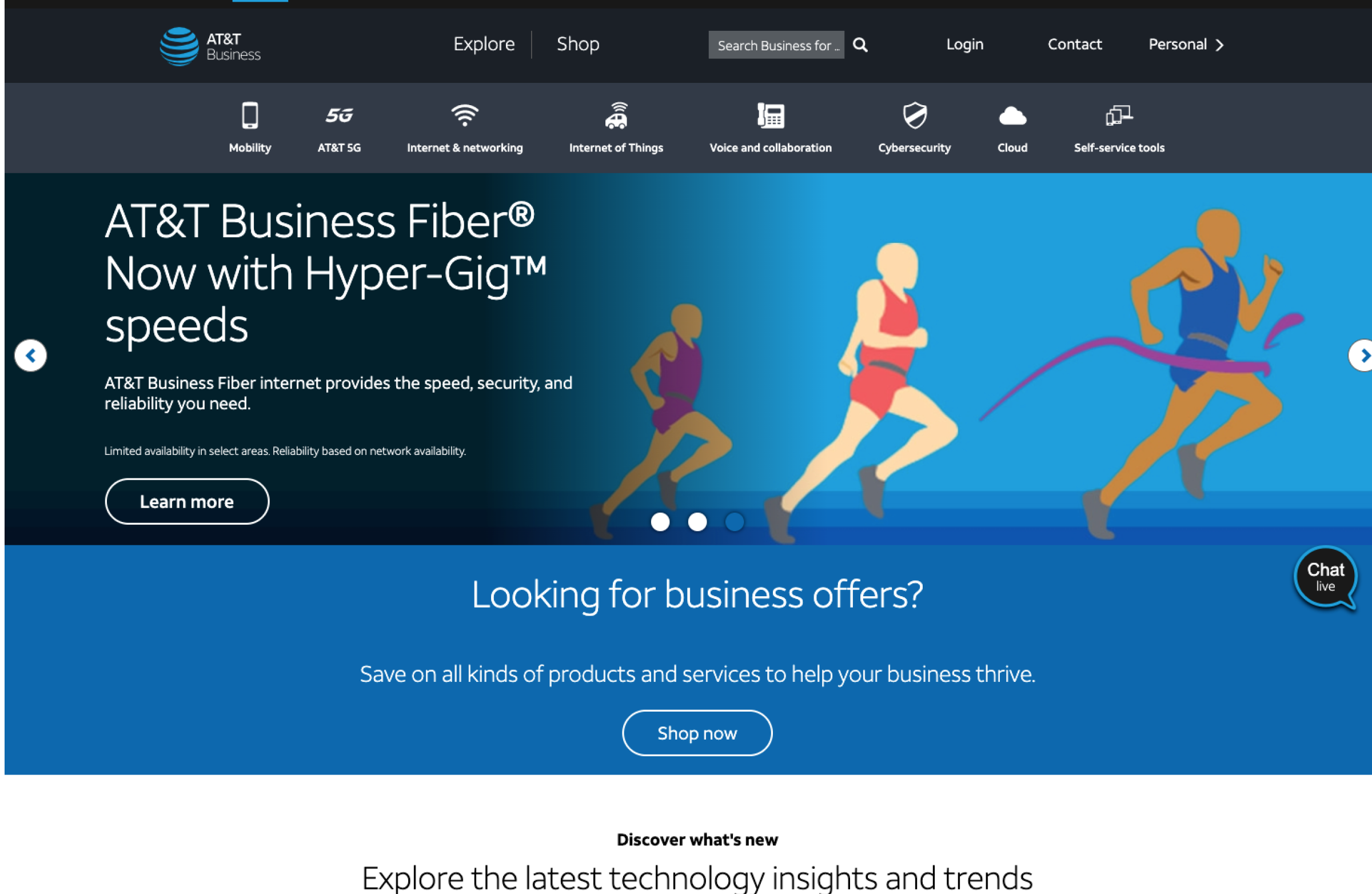Screen dimensions: 1372x894
Task: Select the third carousel slide dot
Action: pos(734,522)
